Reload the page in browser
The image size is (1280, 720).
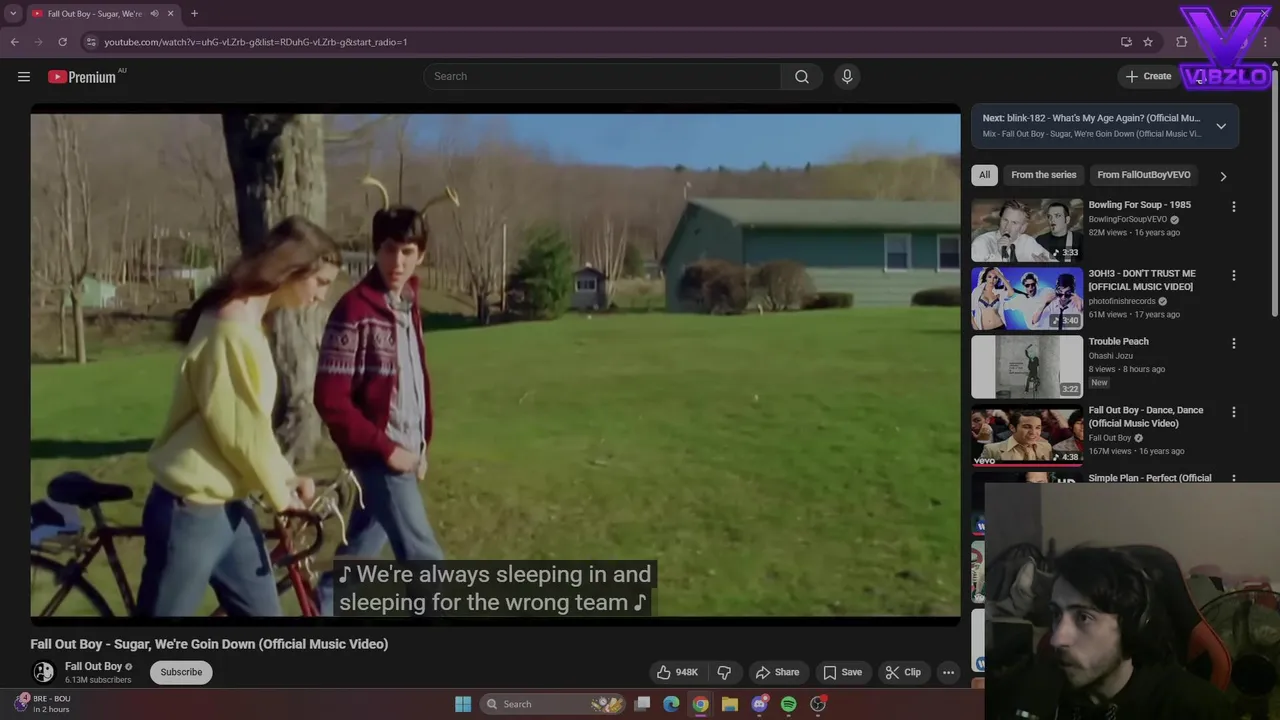tap(62, 42)
